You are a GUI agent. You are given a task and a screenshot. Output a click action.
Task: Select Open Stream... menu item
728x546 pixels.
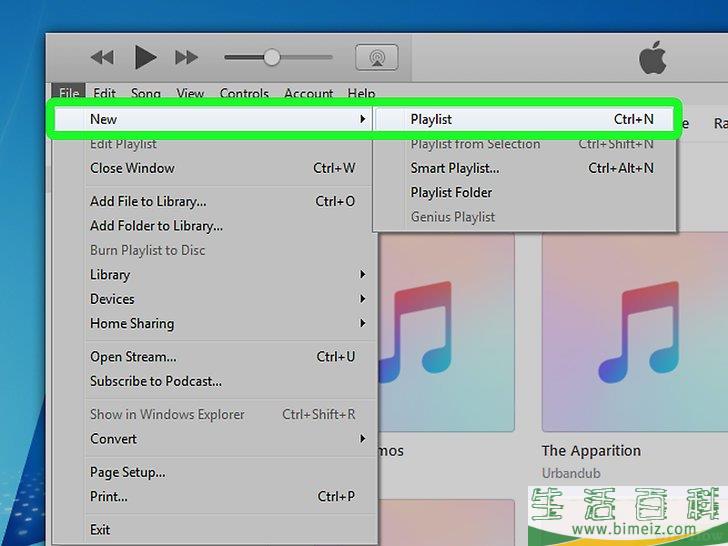coord(213,357)
